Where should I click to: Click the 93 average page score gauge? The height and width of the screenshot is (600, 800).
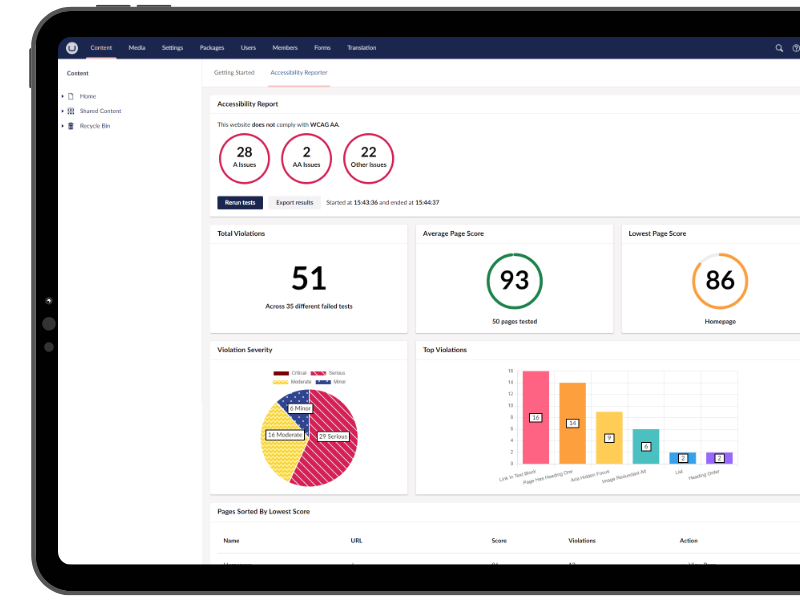point(514,281)
